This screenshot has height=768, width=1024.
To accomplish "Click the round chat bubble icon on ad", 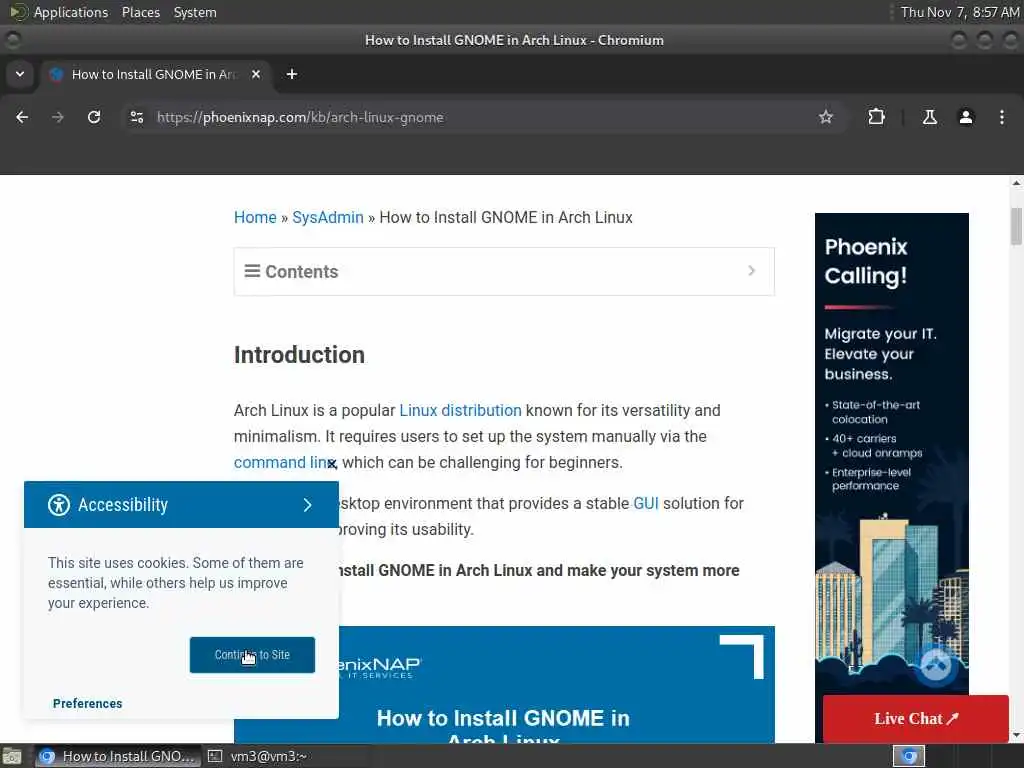I will pyautogui.click(x=936, y=666).
